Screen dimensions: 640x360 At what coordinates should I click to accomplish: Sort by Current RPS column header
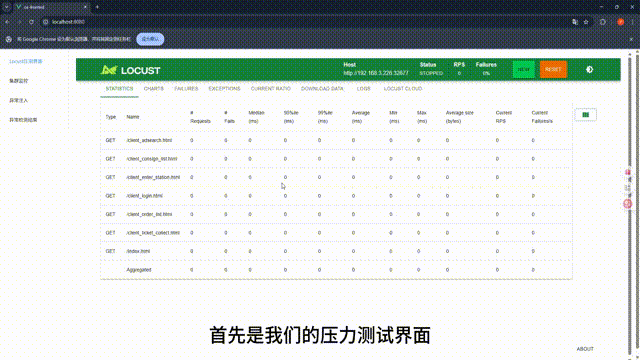504,117
